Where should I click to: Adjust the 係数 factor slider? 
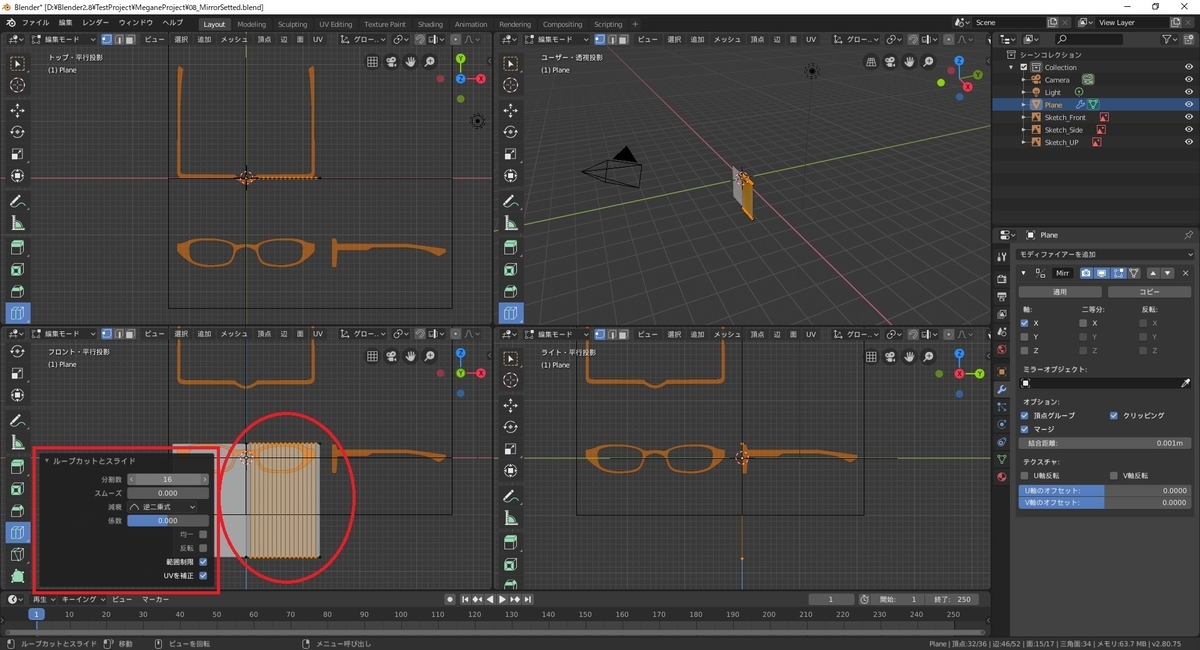168,521
